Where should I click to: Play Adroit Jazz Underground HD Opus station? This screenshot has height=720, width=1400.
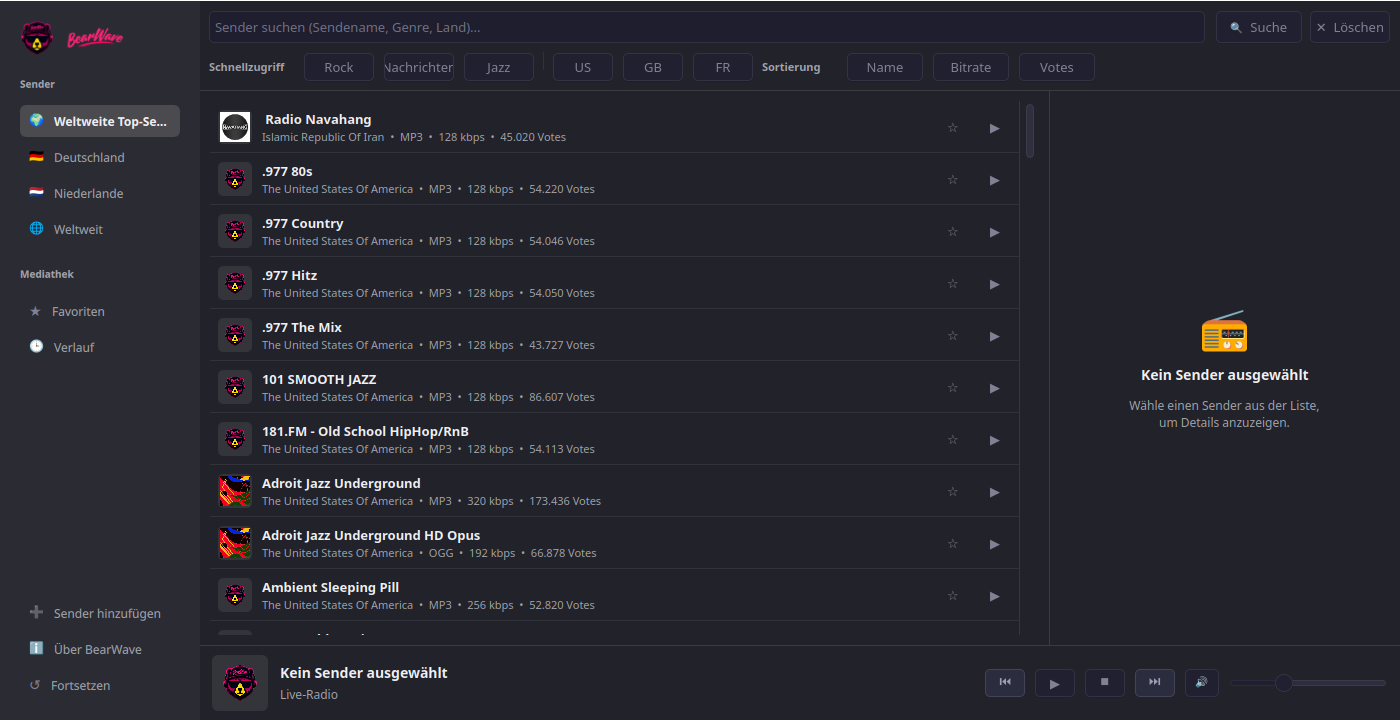coord(994,544)
